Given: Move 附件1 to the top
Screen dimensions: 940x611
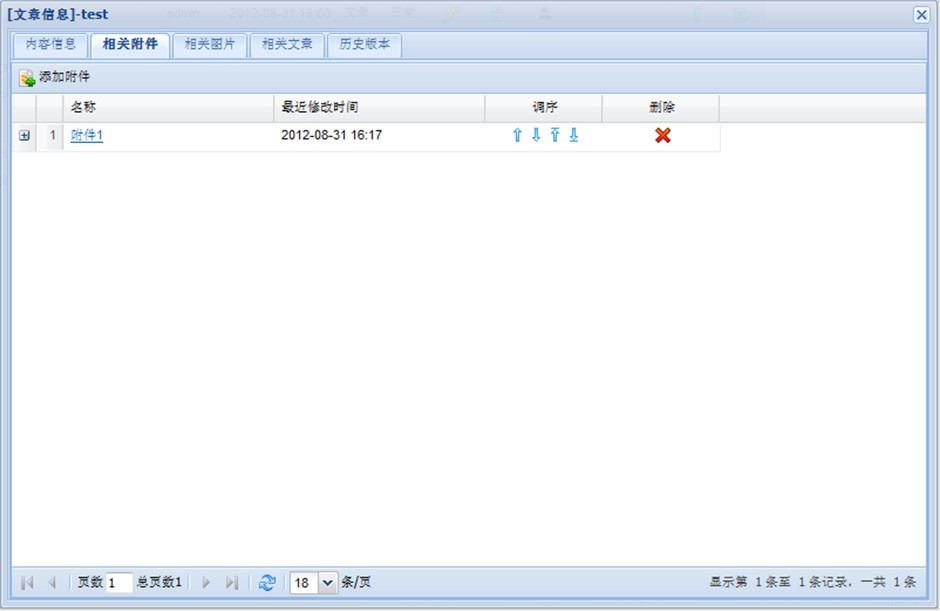Looking at the screenshot, I should pos(555,136).
